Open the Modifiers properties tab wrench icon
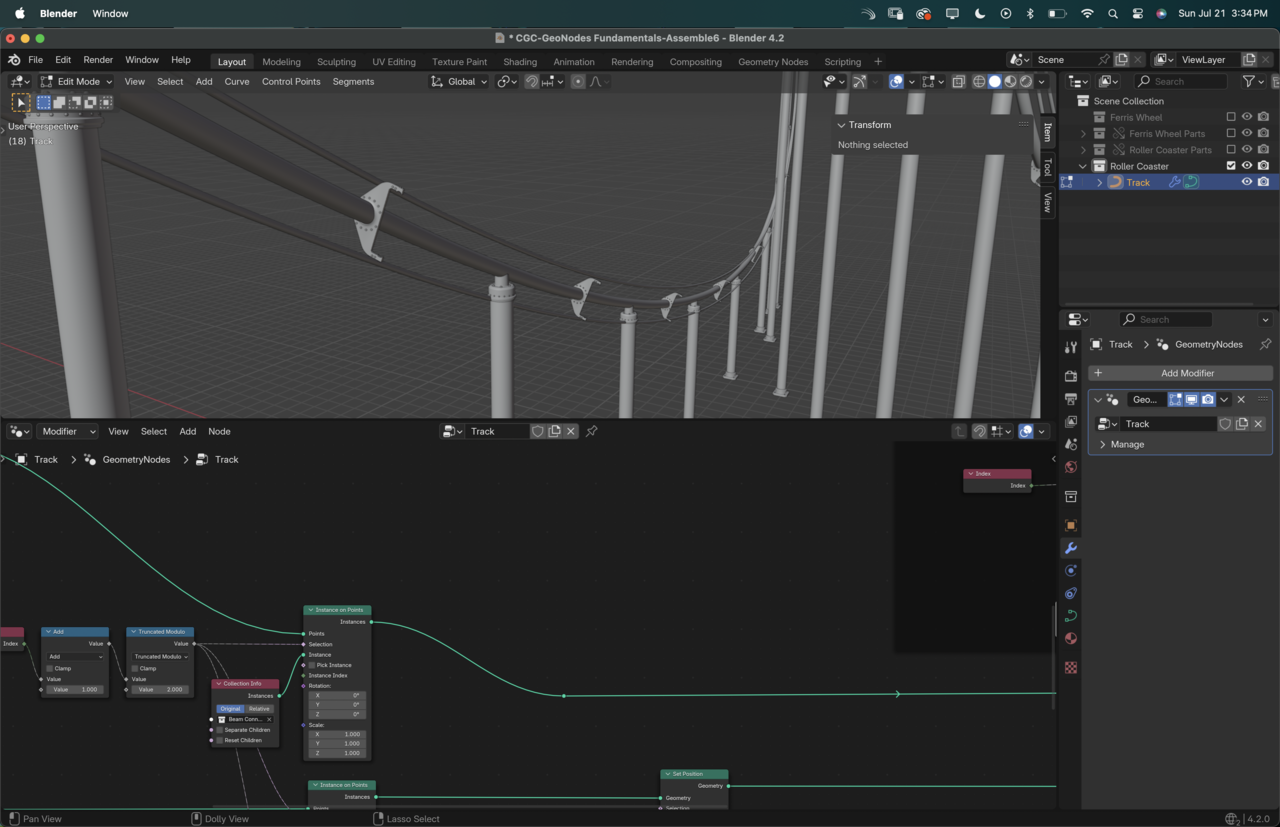 coord(1071,548)
